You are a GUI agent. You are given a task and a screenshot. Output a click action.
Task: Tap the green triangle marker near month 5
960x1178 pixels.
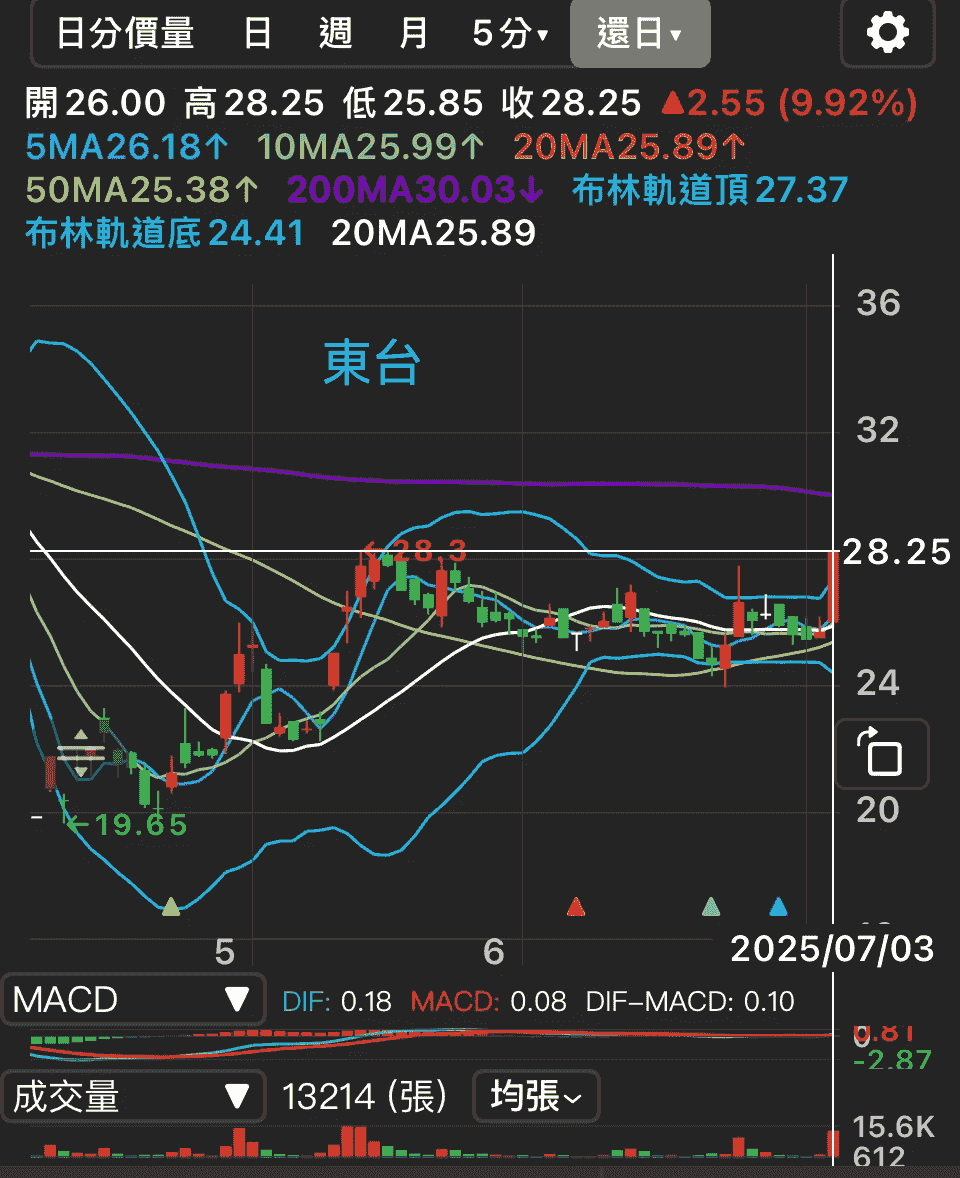(171, 907)
